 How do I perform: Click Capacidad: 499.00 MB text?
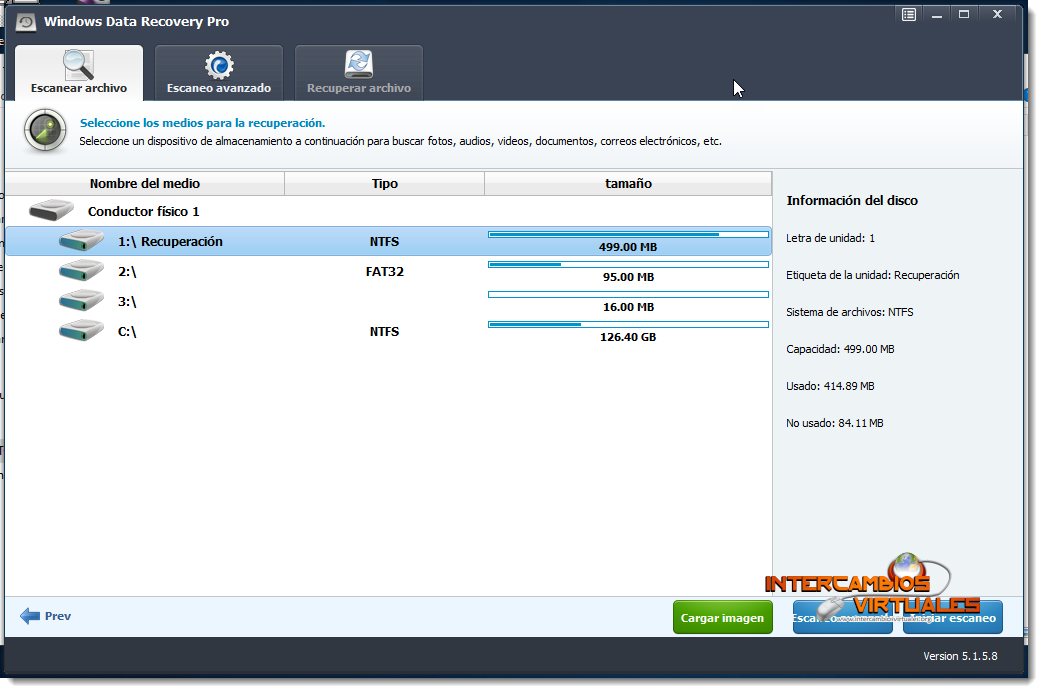840,349
